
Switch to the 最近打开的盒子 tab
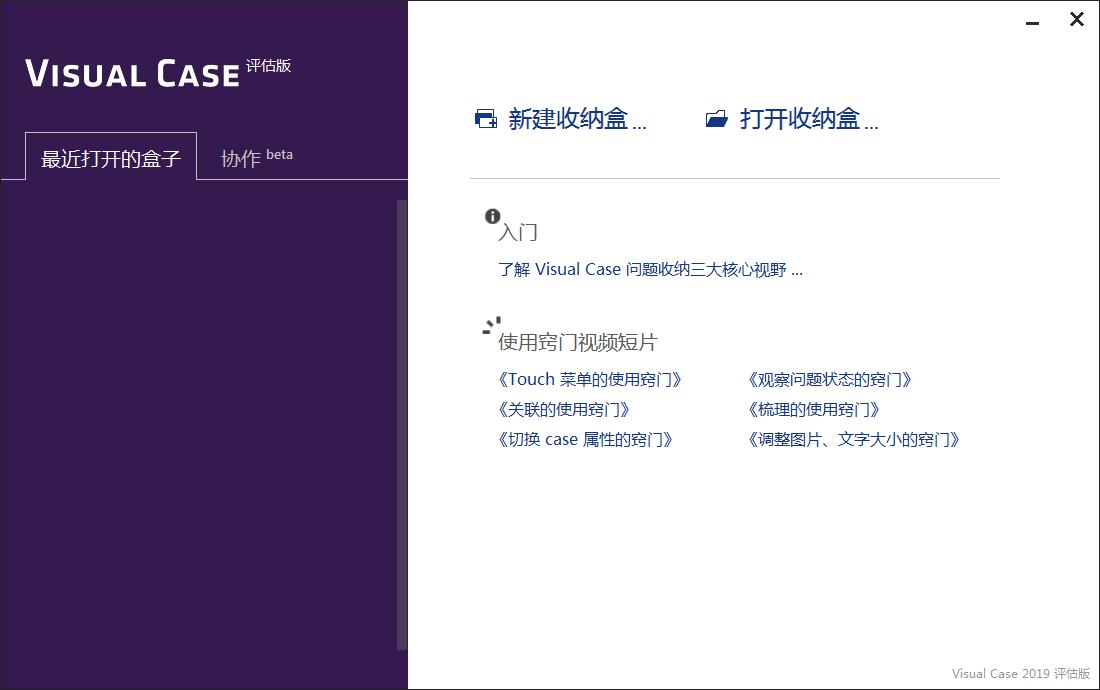click(x=111, y=158)
